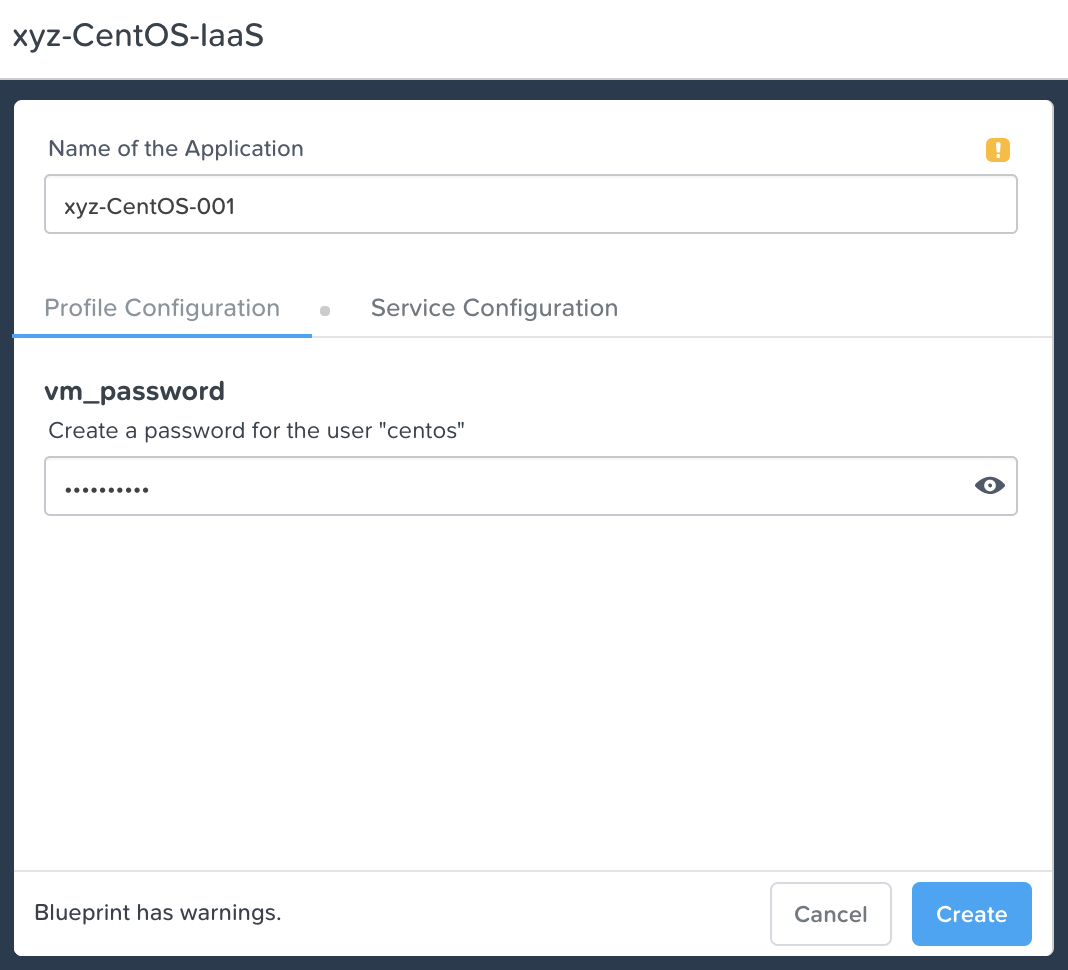
Task: Switch to the Service Configuration tab
Action: coord(494,308)
